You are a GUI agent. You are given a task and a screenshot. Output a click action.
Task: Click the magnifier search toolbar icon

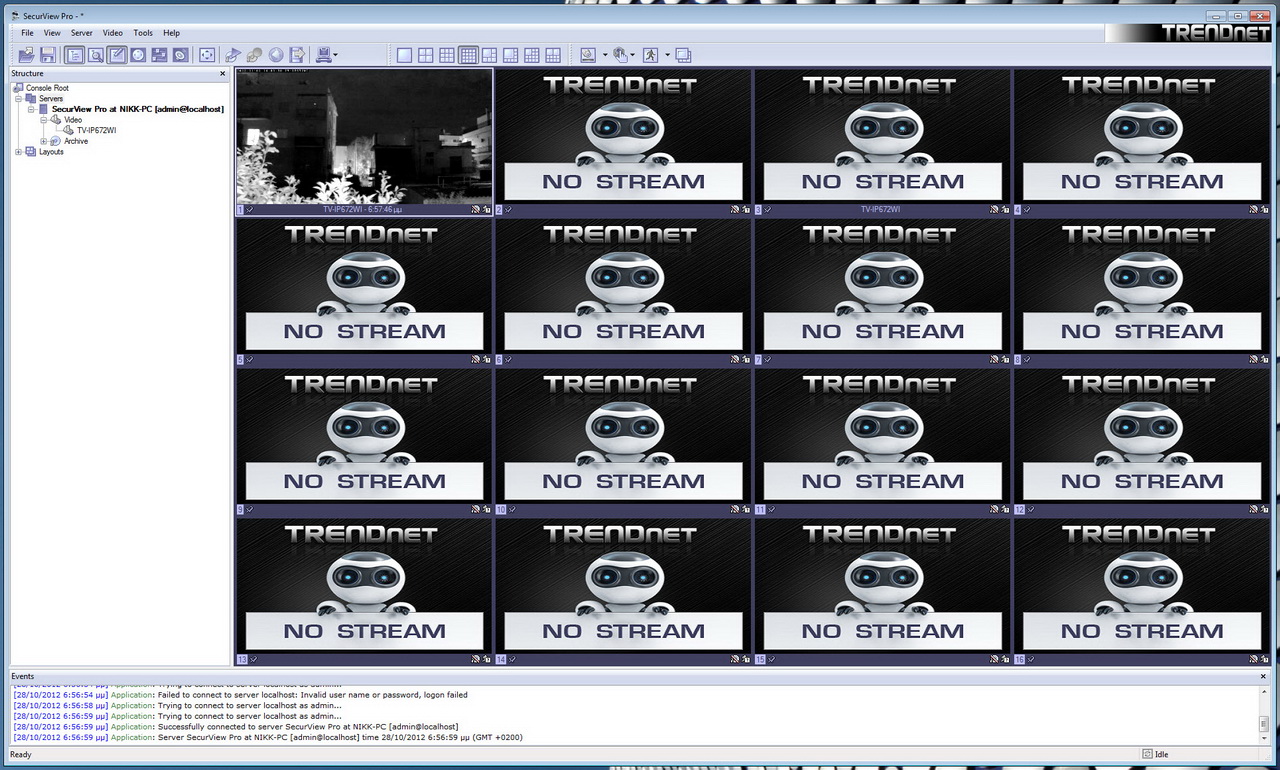pyautogui.click(x=96, y=55)
